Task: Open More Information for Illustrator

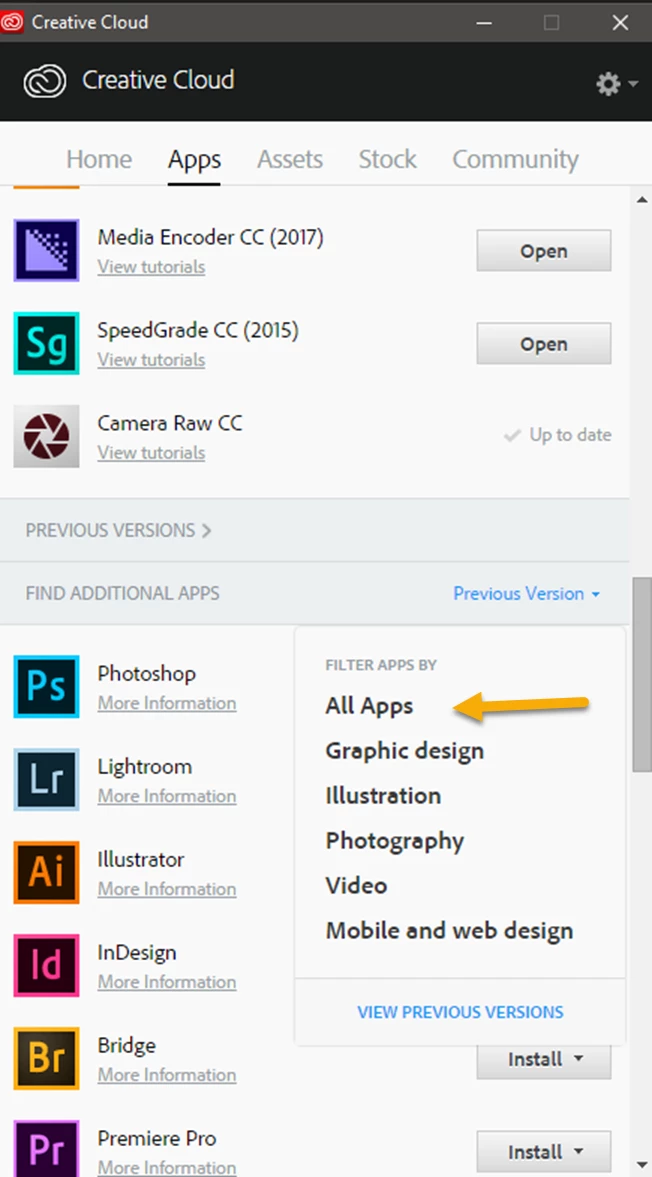Action: coord(167,890)
